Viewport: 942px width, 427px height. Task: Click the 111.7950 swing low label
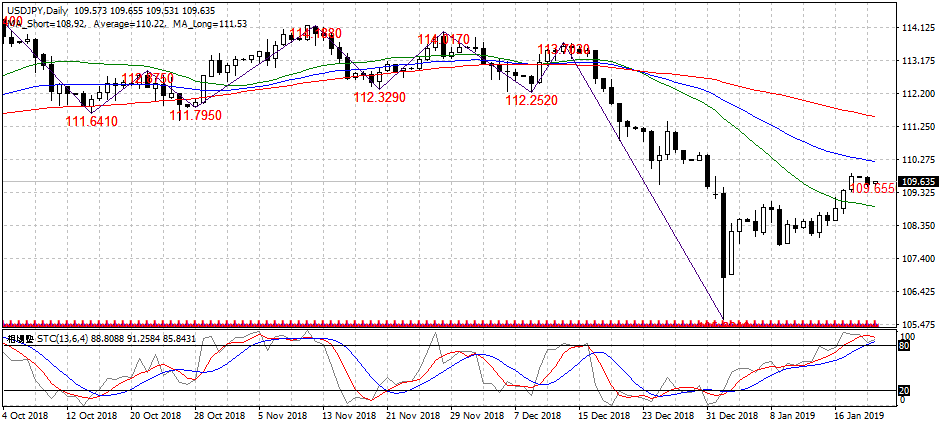point(195,115)
